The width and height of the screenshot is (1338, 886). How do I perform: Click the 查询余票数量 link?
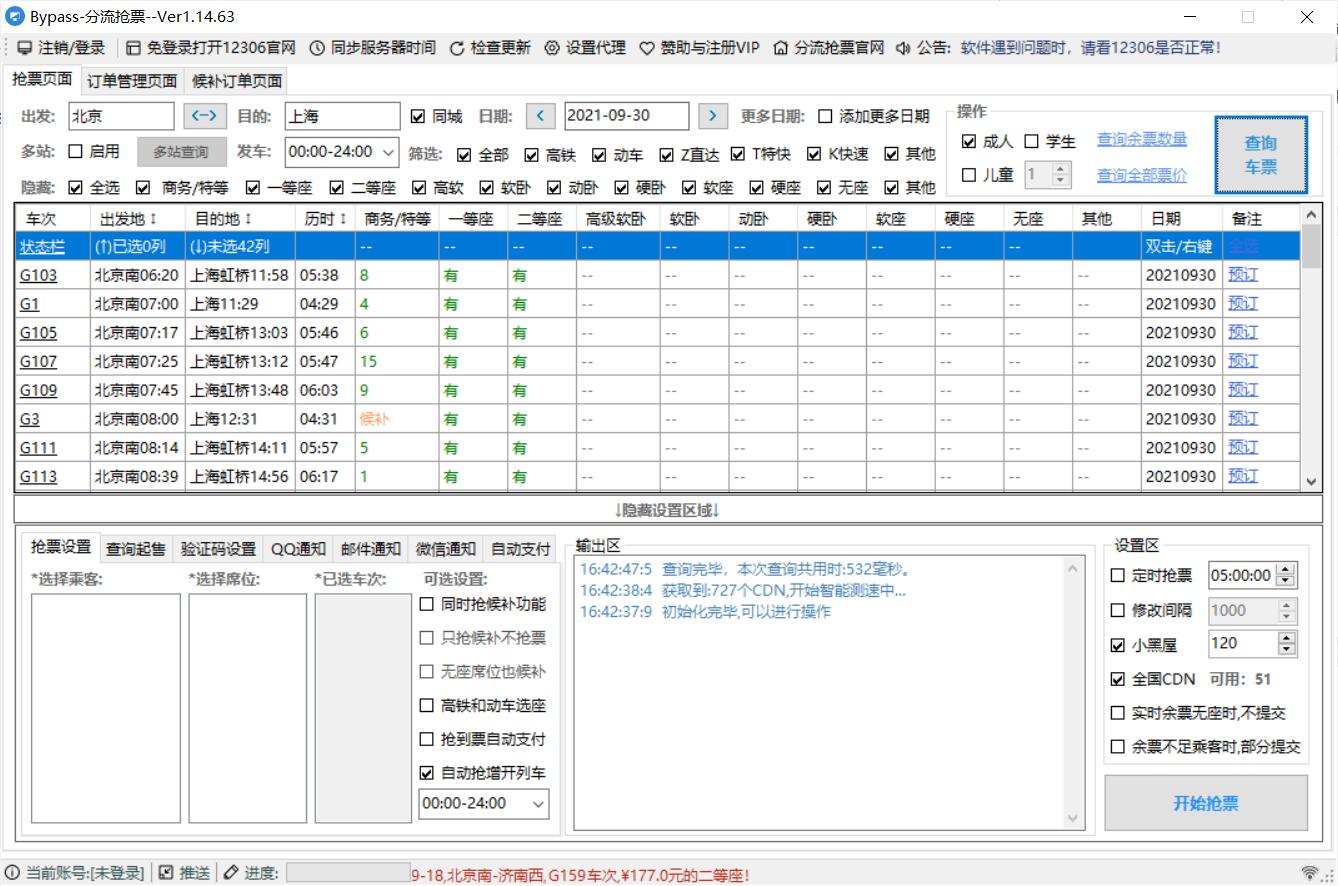(1141, 140)
